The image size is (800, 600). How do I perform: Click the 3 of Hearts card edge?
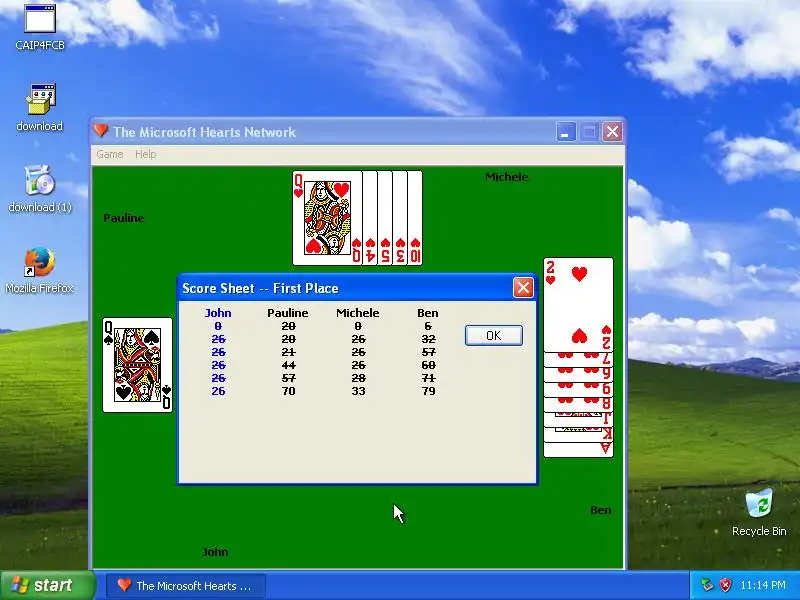(x=399, y=218)
